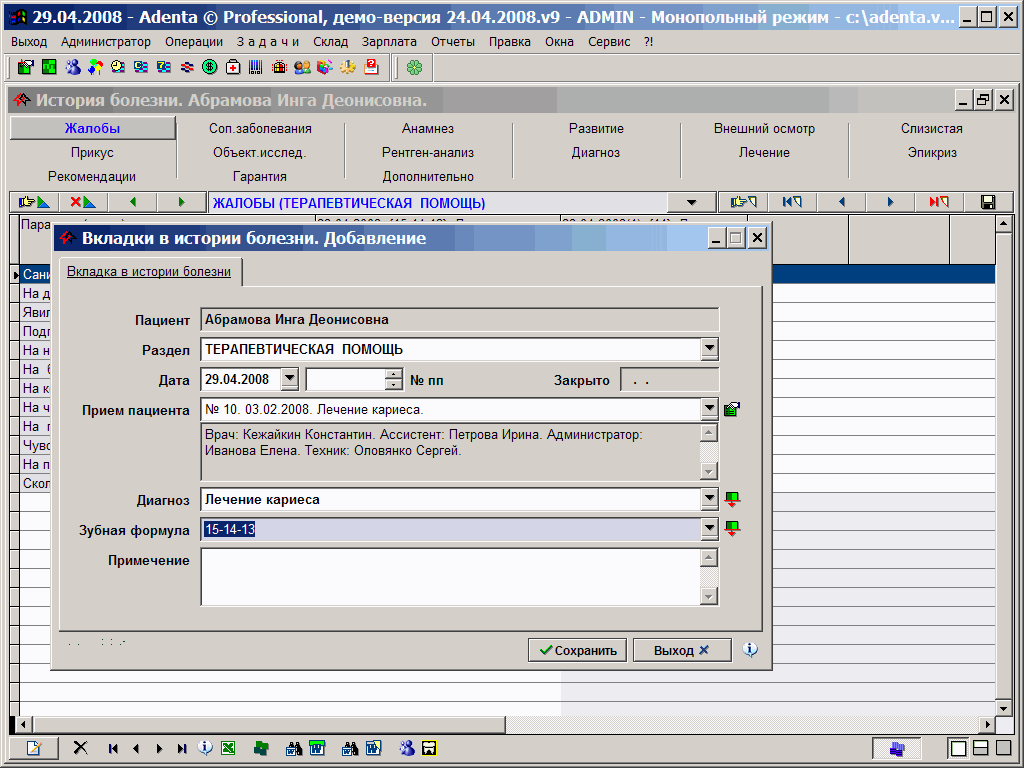Open the Дата calendar dropdown
This screenshot has width=1024, height=768.
point(289,380)
